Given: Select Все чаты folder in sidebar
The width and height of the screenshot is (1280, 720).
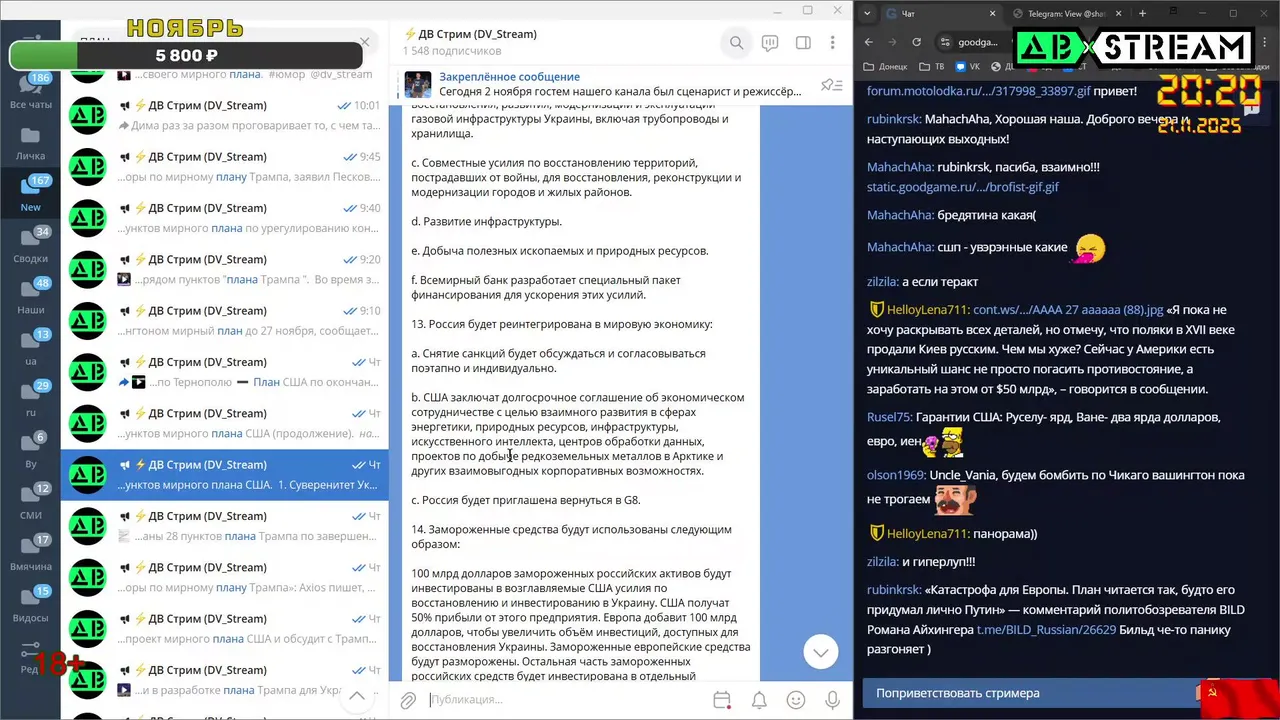Looking at the screenshot, I should pyautogui.click(x=30, y=90).
